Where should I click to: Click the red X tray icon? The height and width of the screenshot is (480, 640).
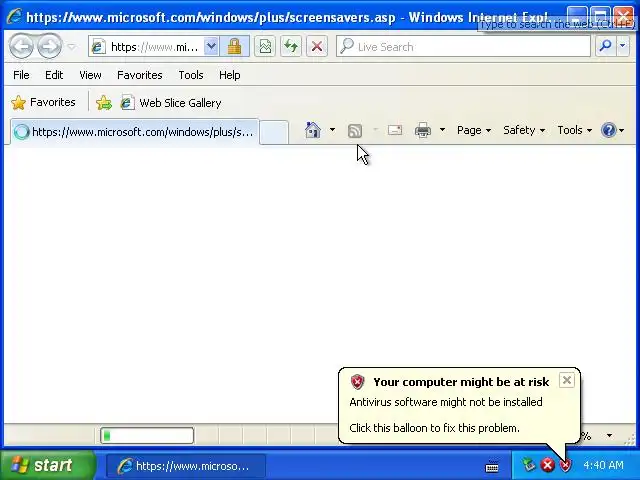(x=547, y=465)
